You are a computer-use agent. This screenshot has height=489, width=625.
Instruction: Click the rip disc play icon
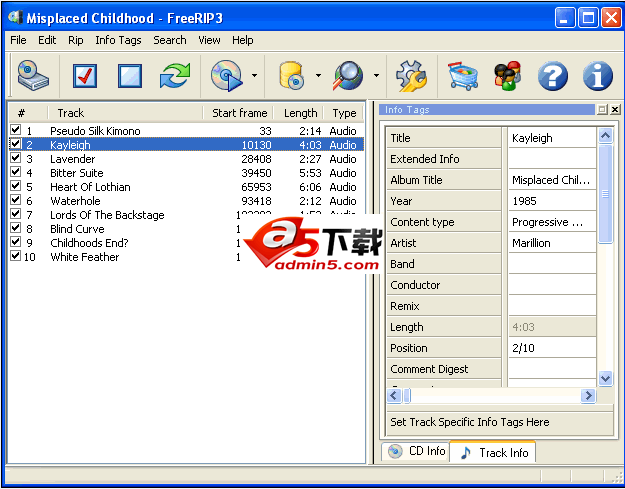226,75
